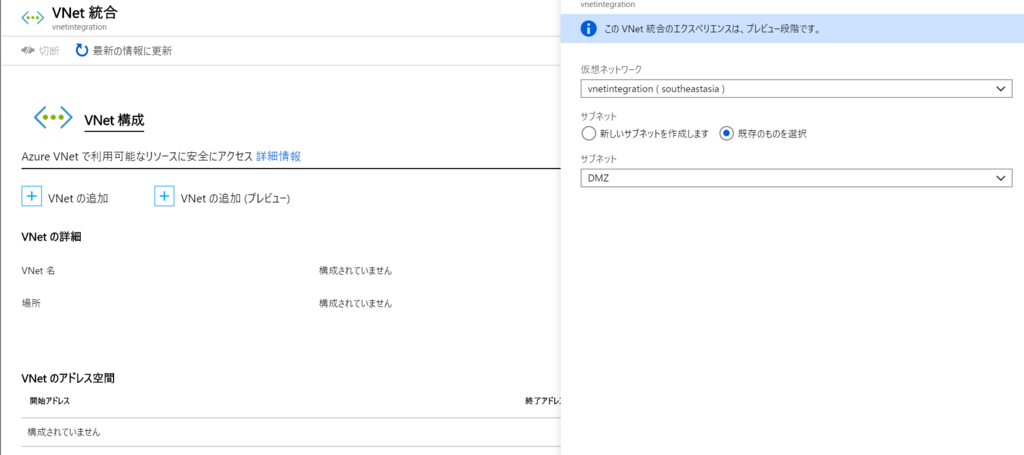
Task: Open the 仮想ネットワーク dropdown
Action: point(795,88)
